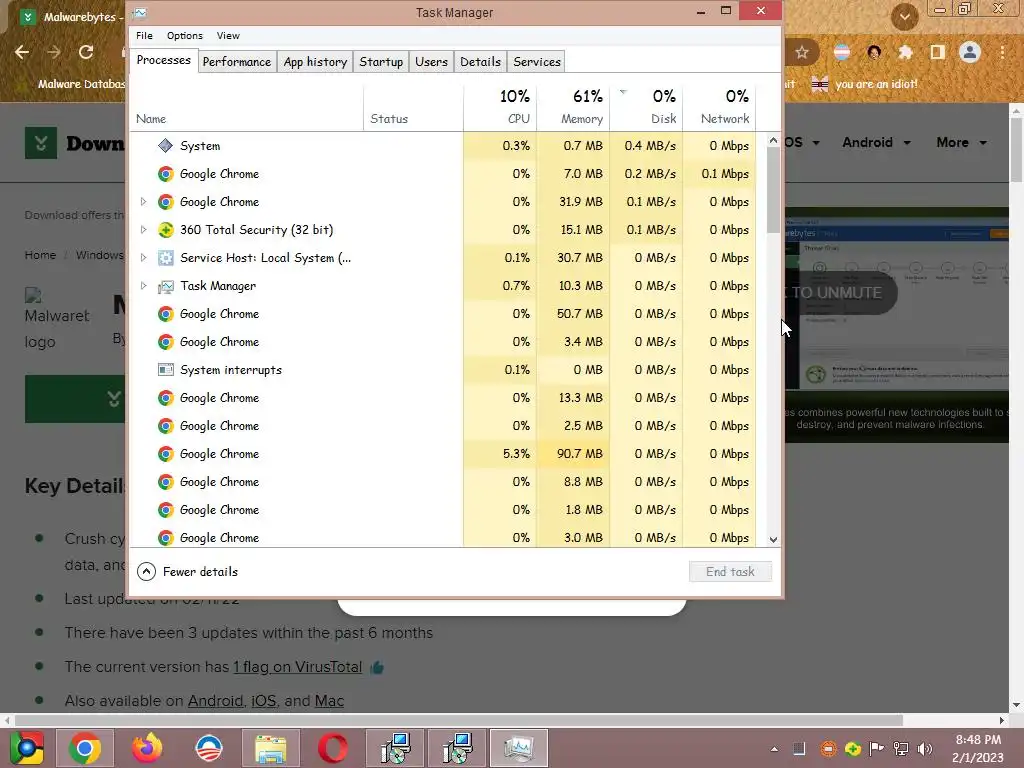Bookmark this page with the star icon in Chrome

click(803, 52)
